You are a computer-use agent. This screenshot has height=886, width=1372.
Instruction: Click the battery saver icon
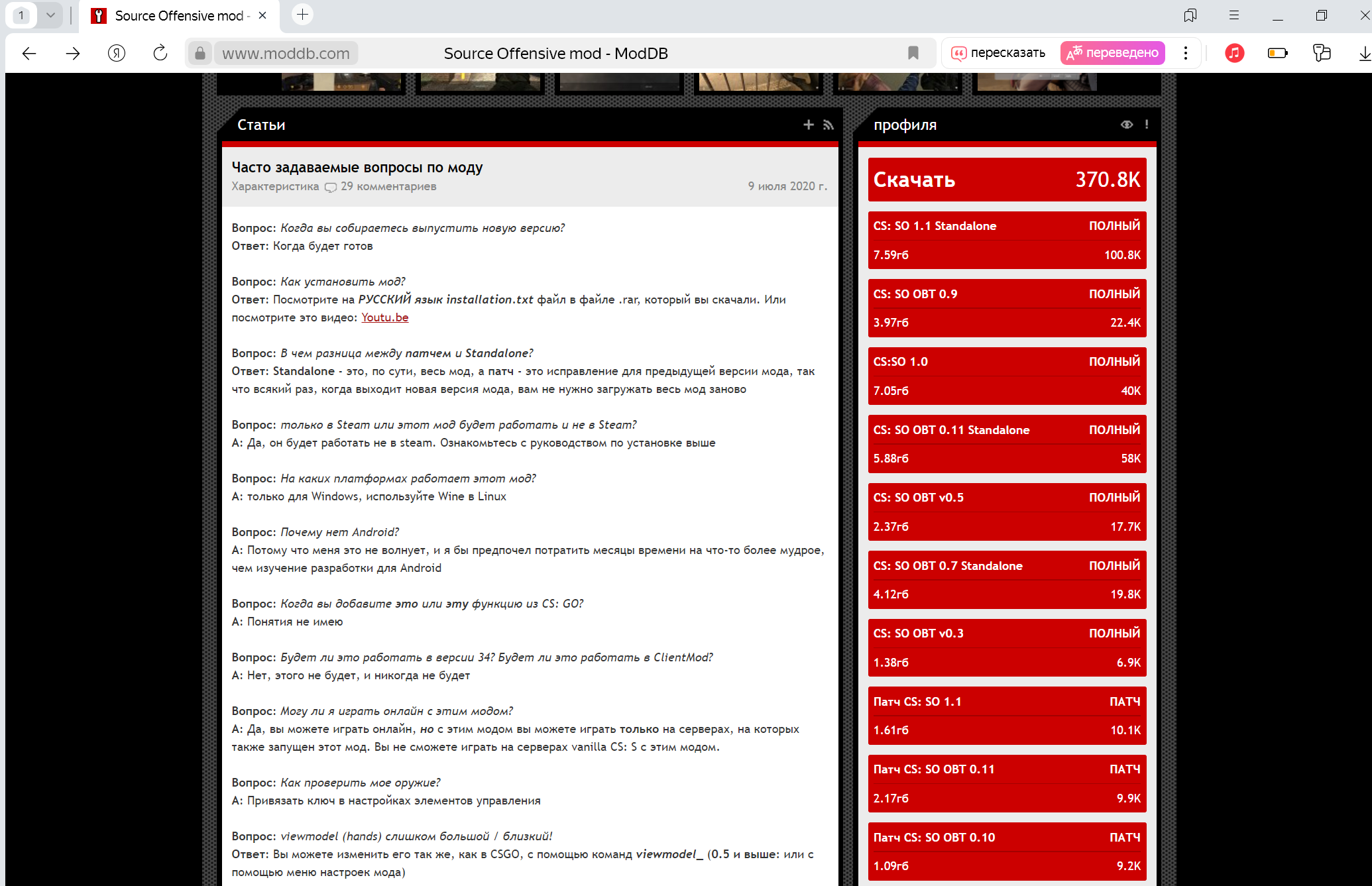[1278, 53]
